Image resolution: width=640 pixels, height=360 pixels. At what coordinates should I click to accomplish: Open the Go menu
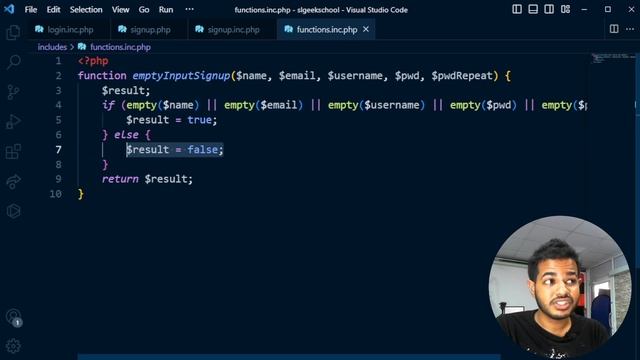(144, 9)
